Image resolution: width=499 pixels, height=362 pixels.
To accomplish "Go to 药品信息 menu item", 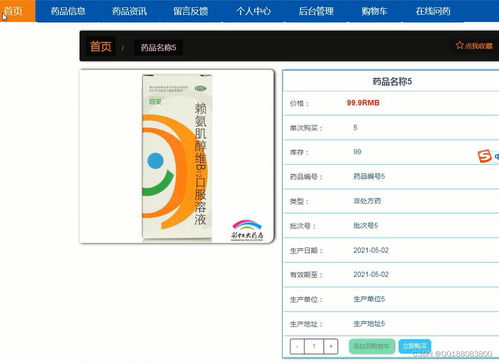I will pyautogui.click(x=68, y=11).
